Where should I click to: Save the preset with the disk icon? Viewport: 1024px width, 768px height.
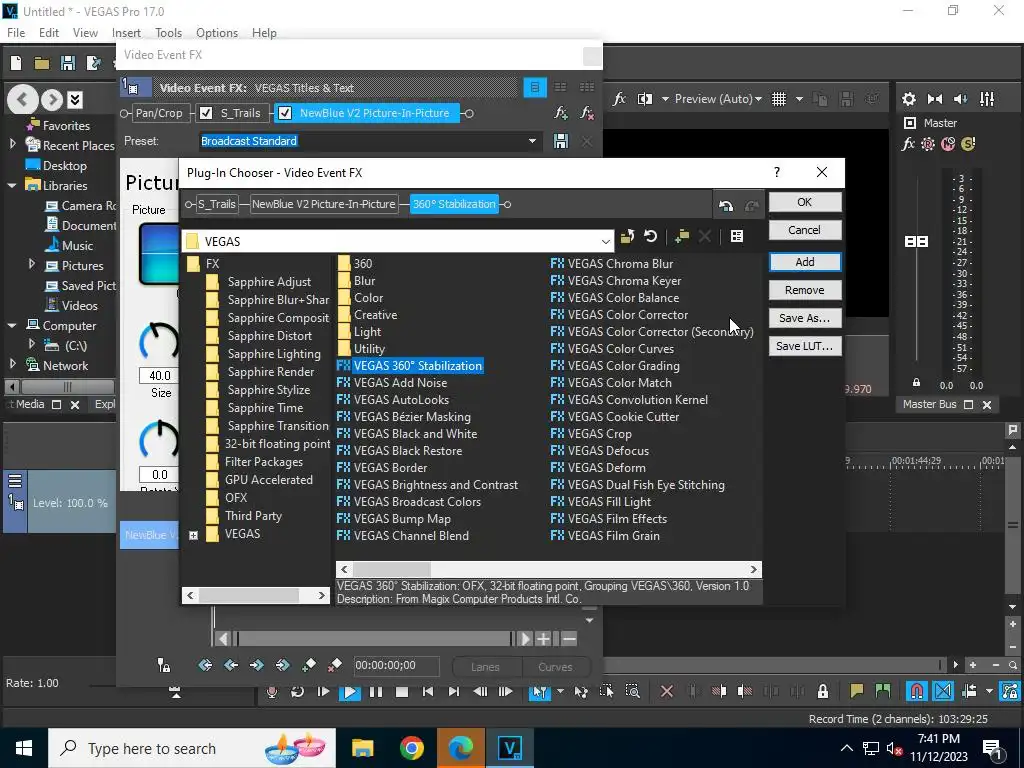coord(560,141)
